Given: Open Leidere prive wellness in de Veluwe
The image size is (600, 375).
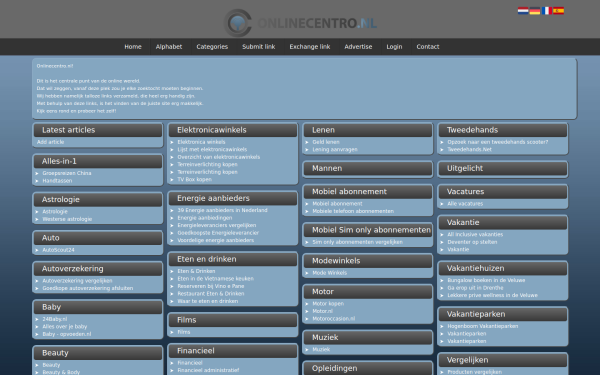Looking at the screenshot, I should point(492,295).
